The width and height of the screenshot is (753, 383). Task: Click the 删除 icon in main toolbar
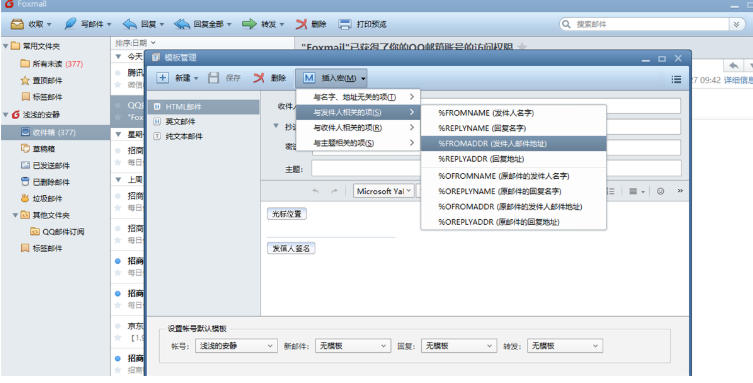[x=301, y=24]
